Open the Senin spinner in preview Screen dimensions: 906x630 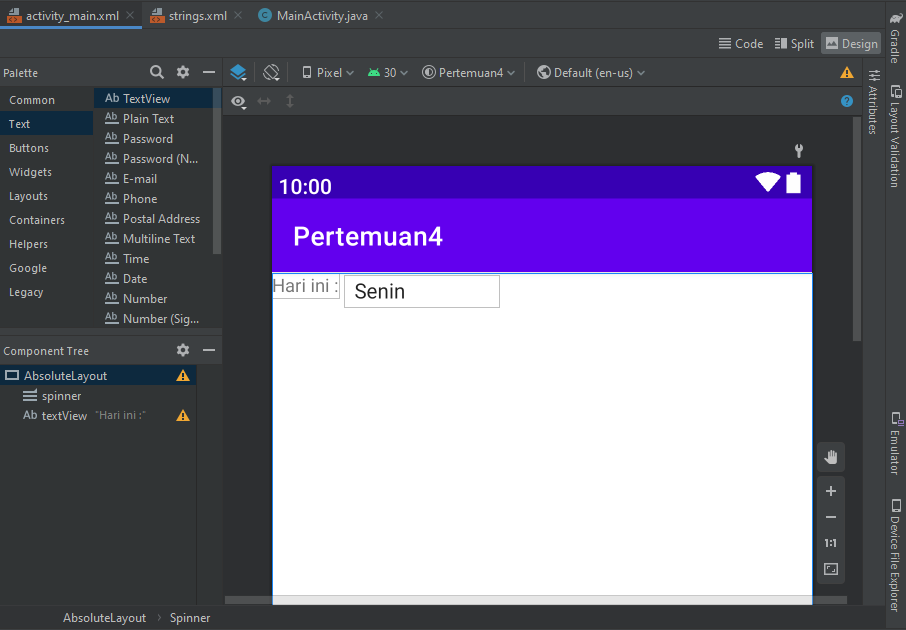(x=422, y=291)
